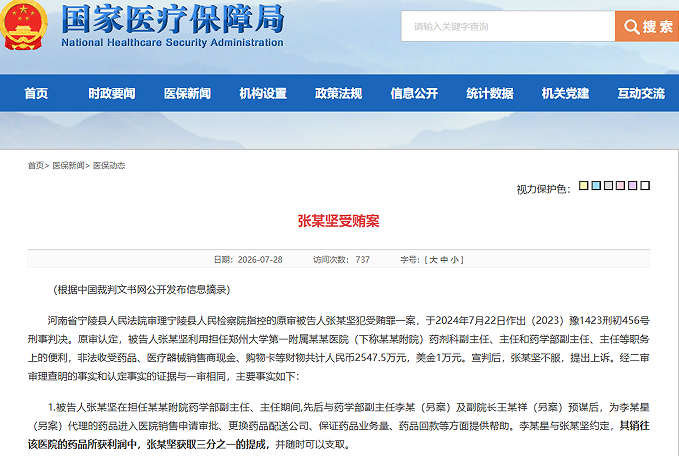The width and height of the screenshot is (679, 456).
Task: Open the 机关党建 navigation item
Action: coord(565,93)
